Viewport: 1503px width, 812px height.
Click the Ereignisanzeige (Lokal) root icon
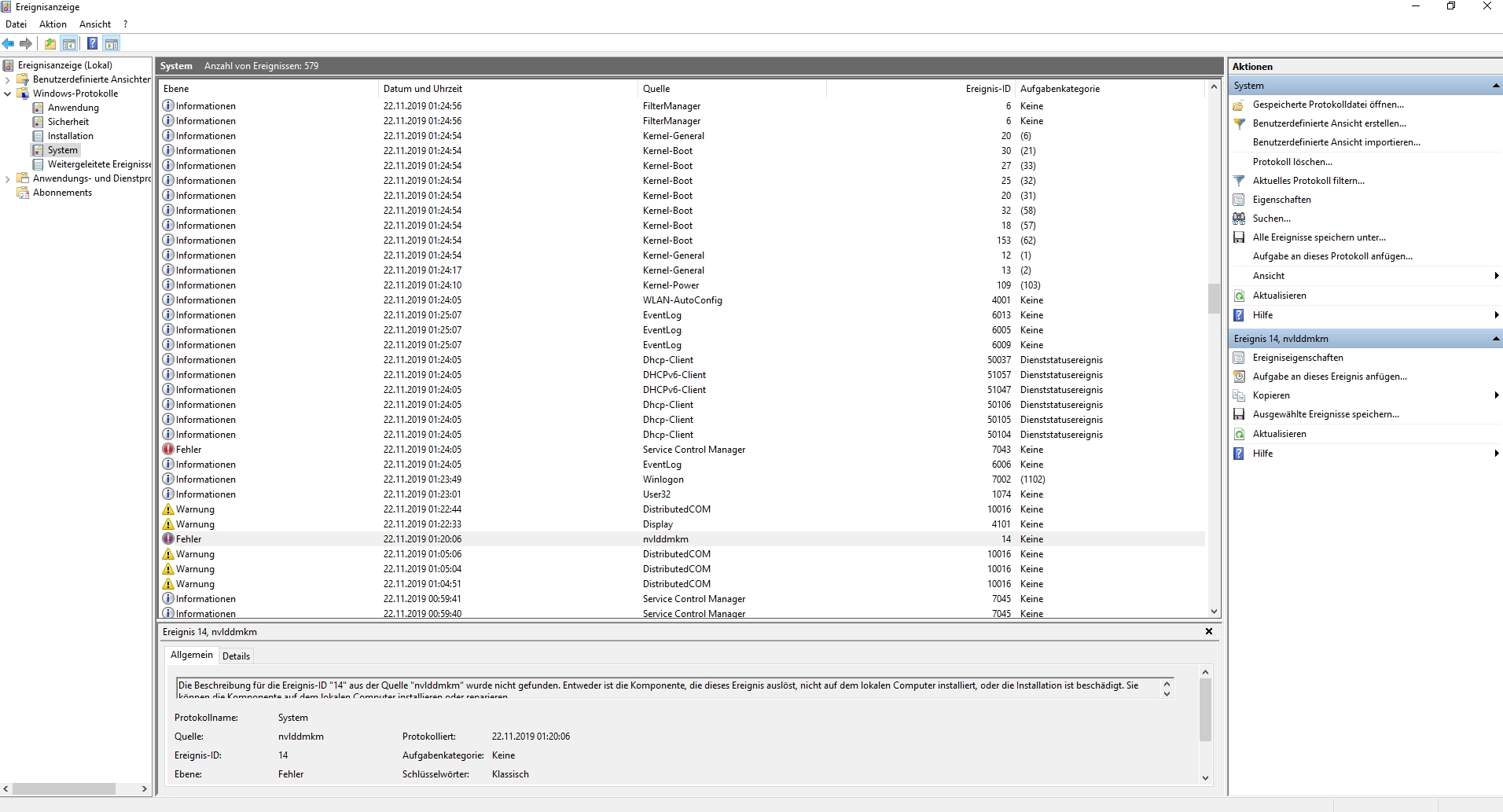9,65
